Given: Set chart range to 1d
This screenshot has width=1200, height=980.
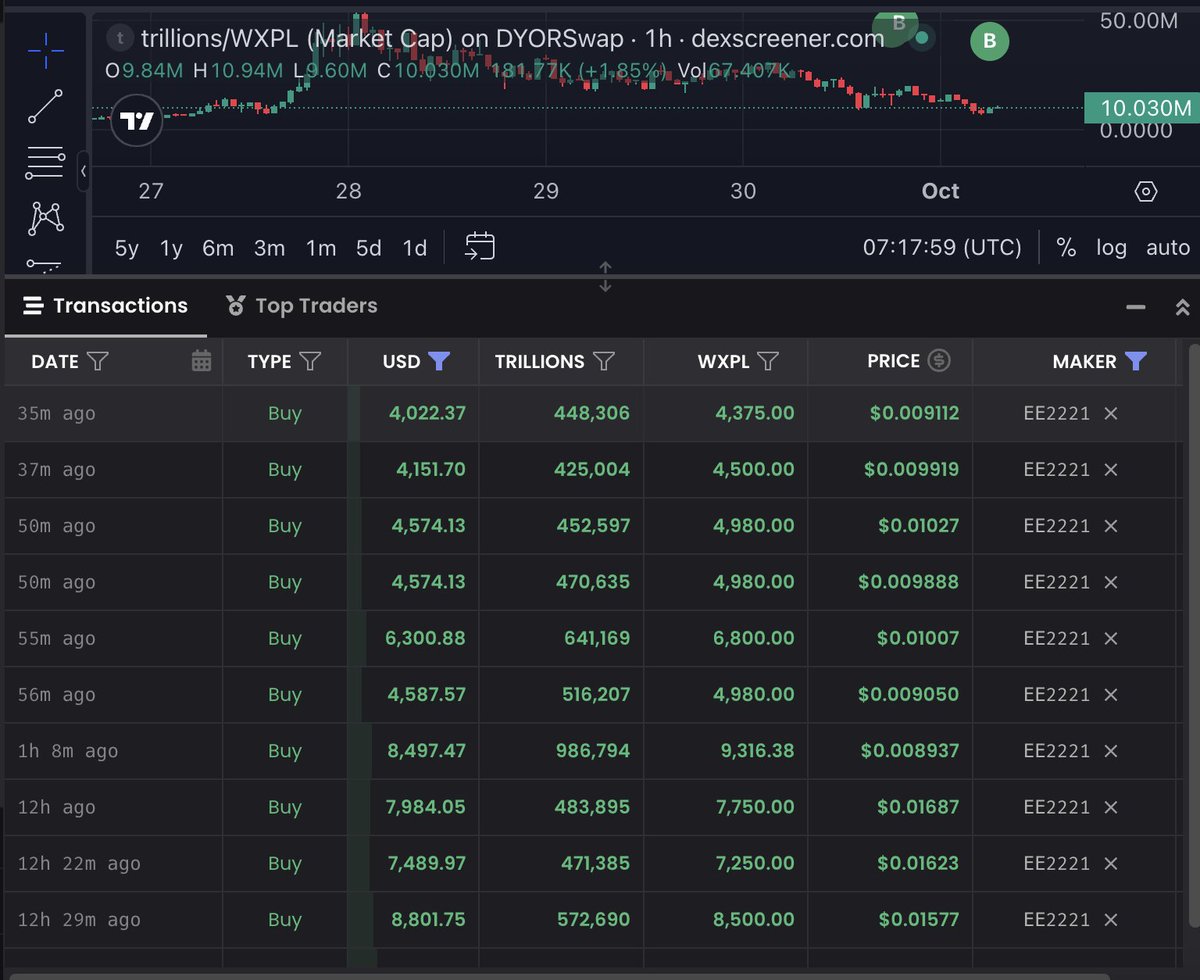Looking at the screenshot, I should tap(414, 248).
